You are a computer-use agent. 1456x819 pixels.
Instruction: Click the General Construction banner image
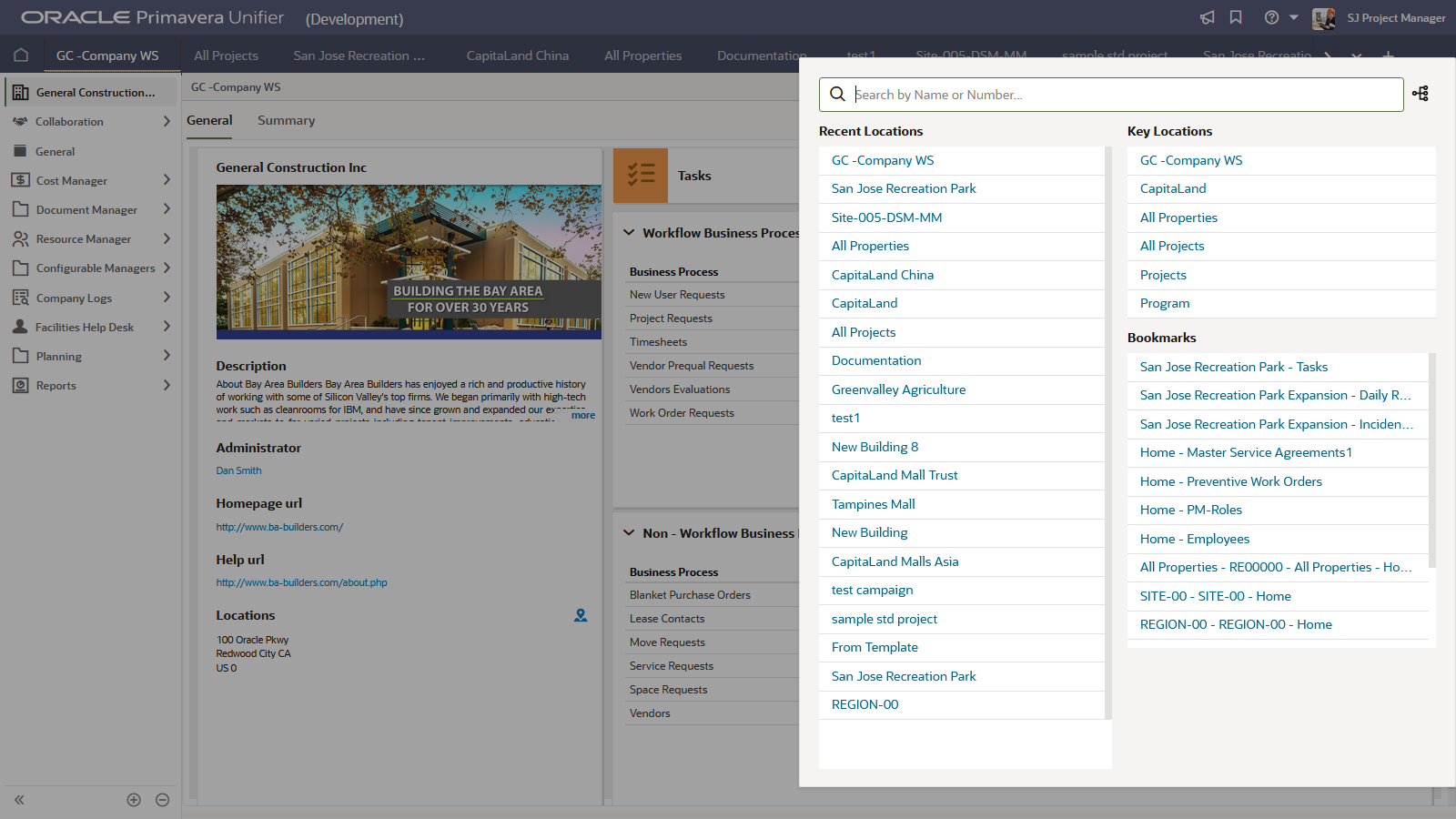(x=409, y=262)
